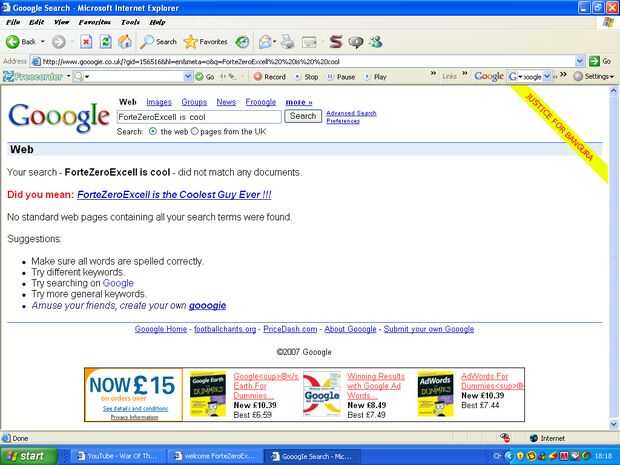Viewport: 620px width, 465px height.
Task: Click the red S toolbar icon
Action: click(336, 42)
